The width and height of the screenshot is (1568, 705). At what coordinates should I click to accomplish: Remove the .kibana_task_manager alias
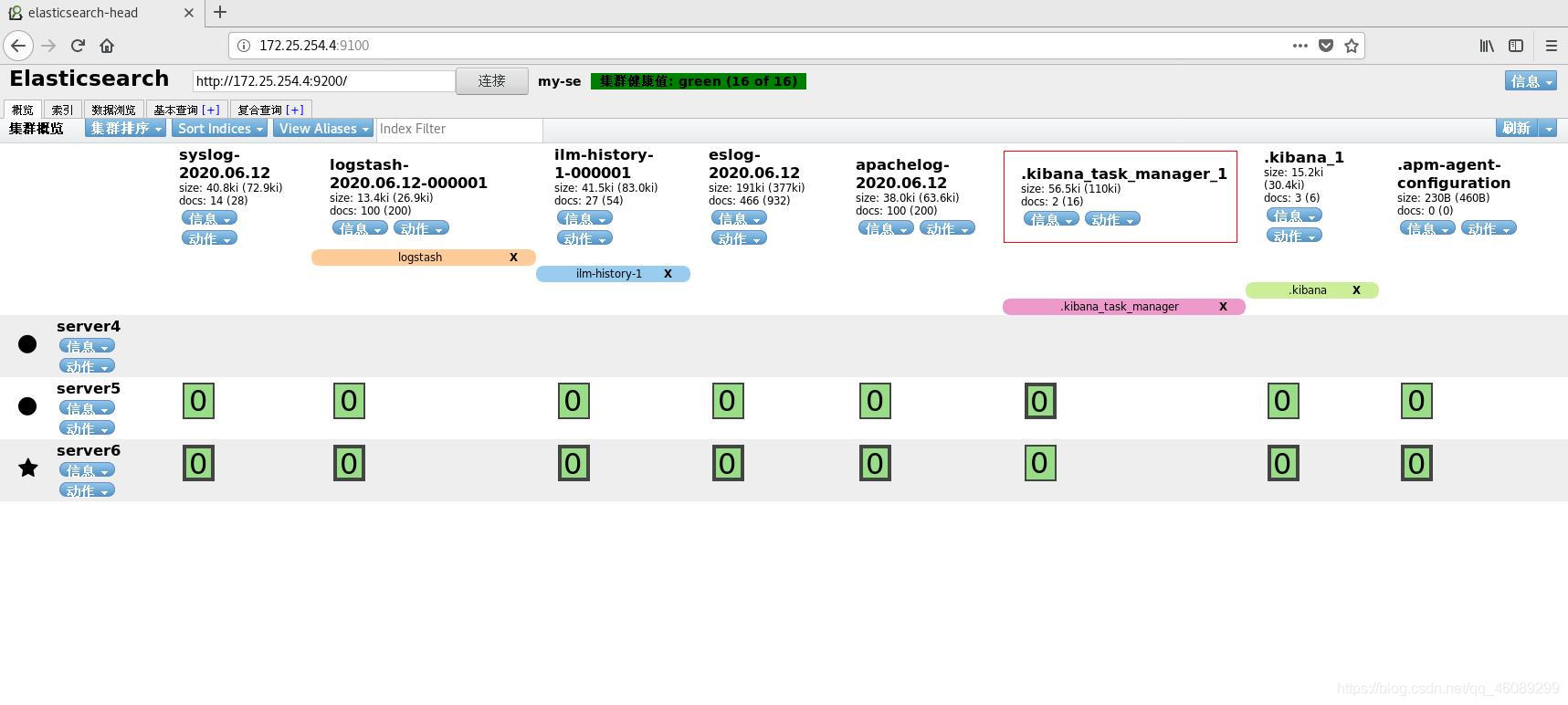pyautogui.click(x=1223, y=307)
